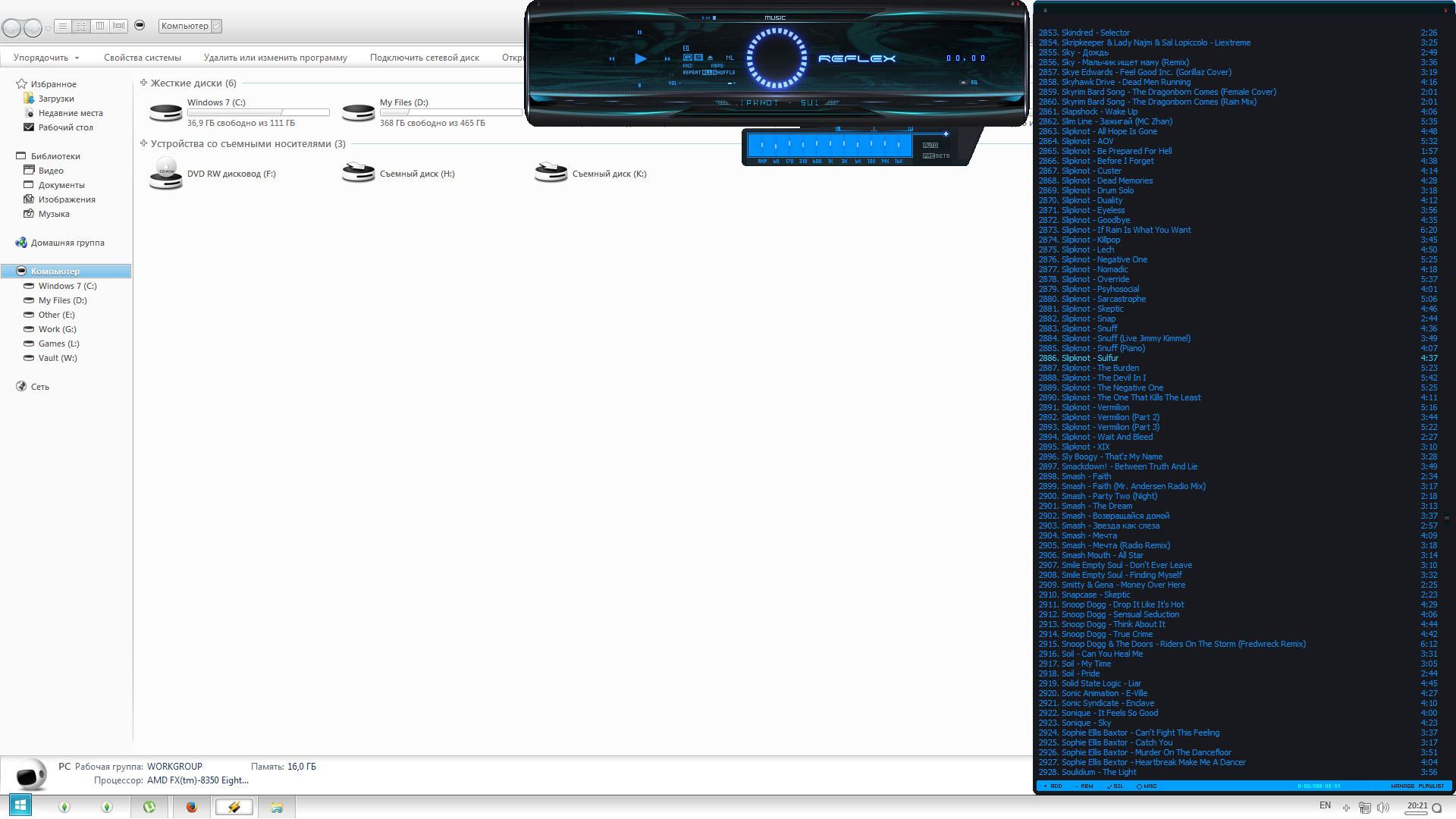Select track 2870 Slipknot - Duality

(1238, 200)
